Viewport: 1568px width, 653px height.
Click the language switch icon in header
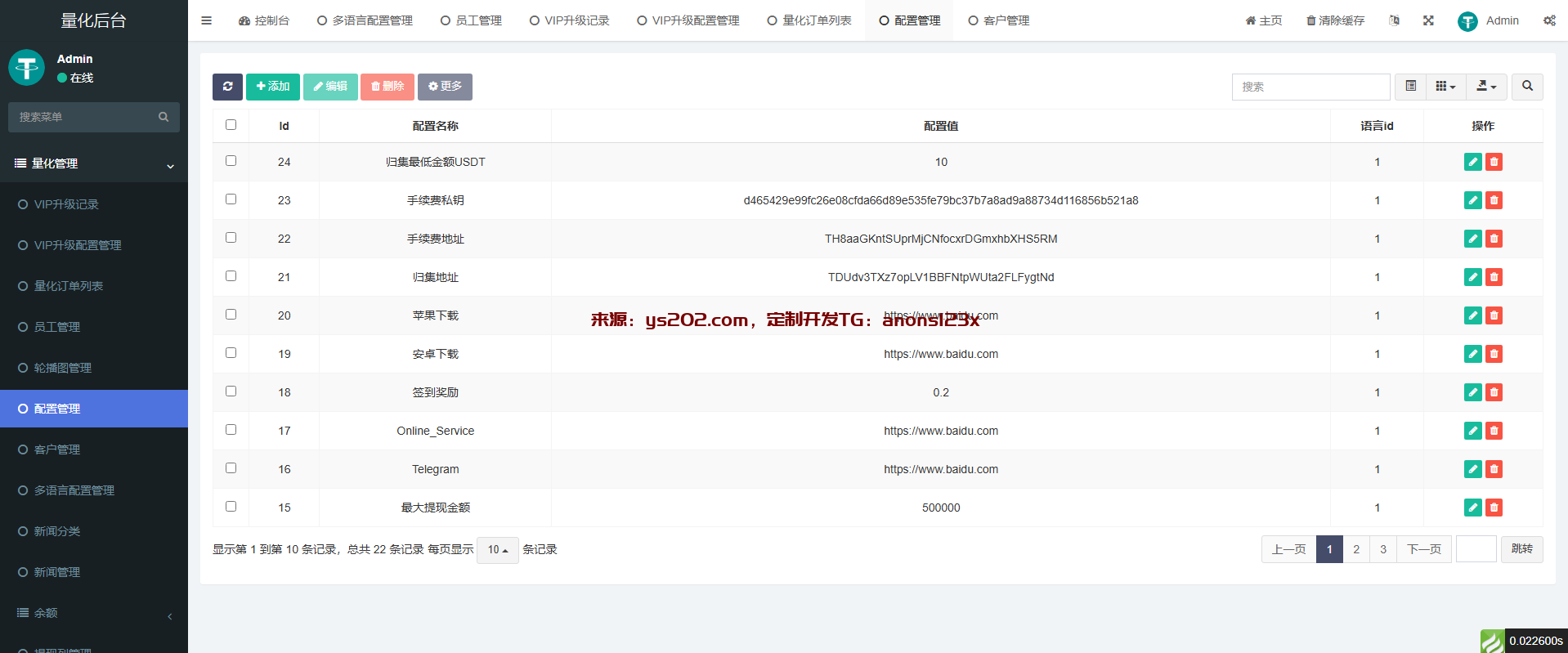[1394, 20]
